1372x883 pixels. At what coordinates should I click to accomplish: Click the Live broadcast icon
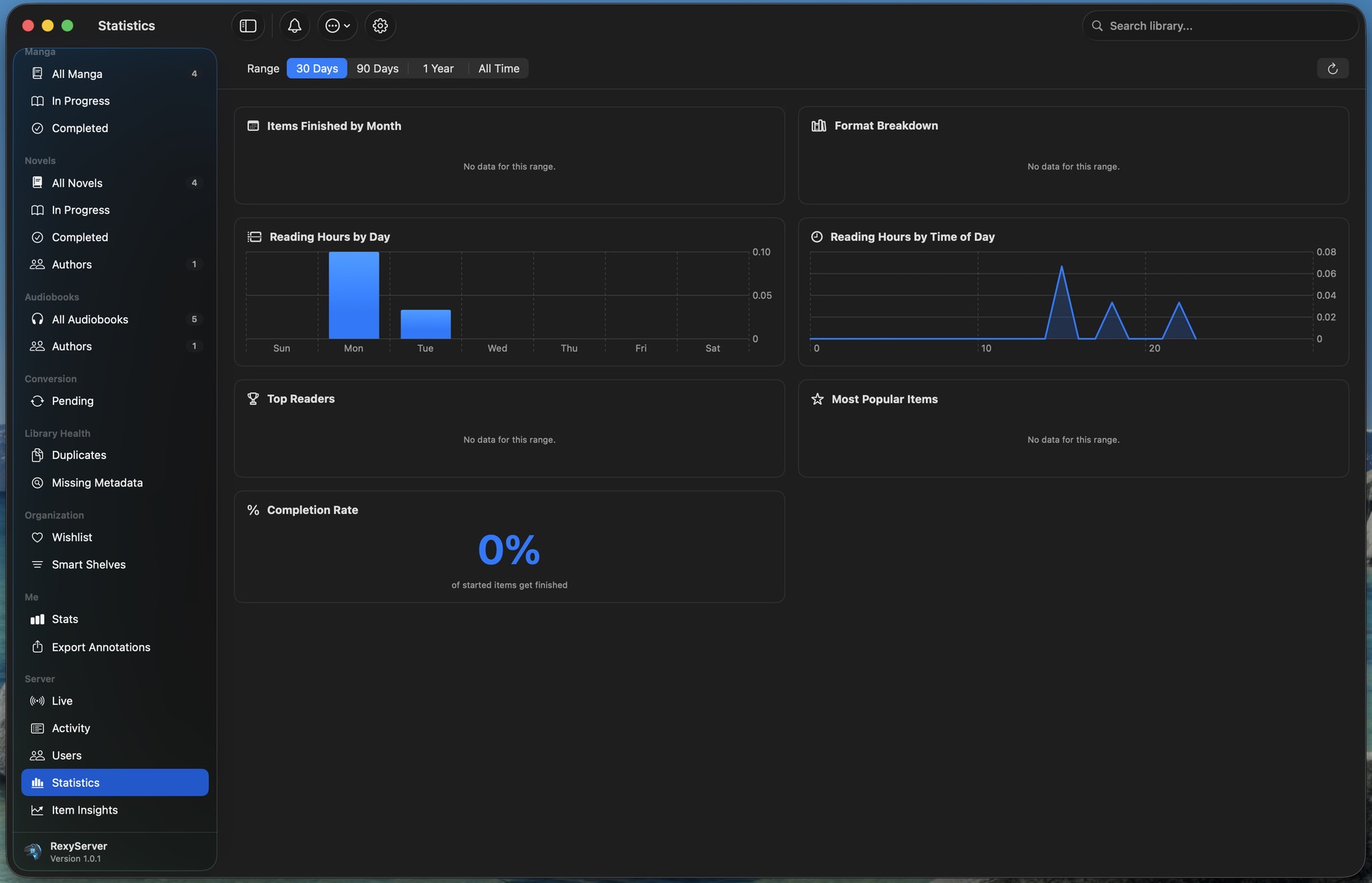(x=37, y=702)
